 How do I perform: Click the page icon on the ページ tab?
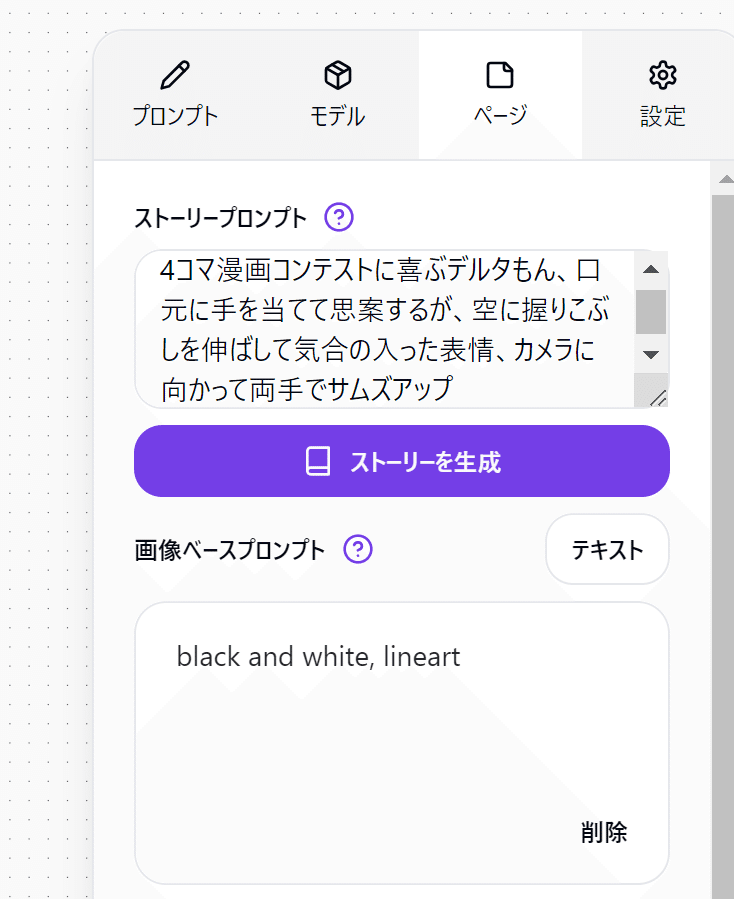tap(500, 74)
